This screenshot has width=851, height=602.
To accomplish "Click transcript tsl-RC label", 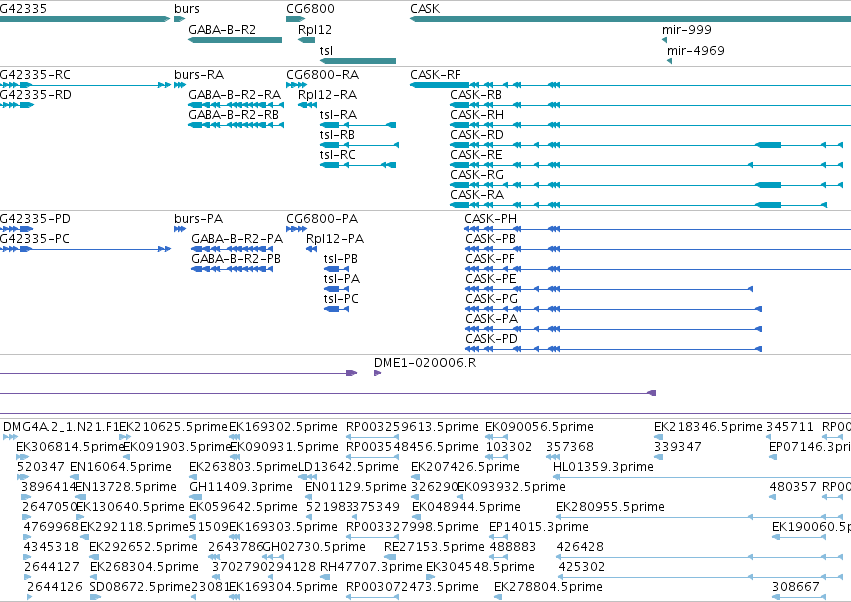I will point(338,155).
